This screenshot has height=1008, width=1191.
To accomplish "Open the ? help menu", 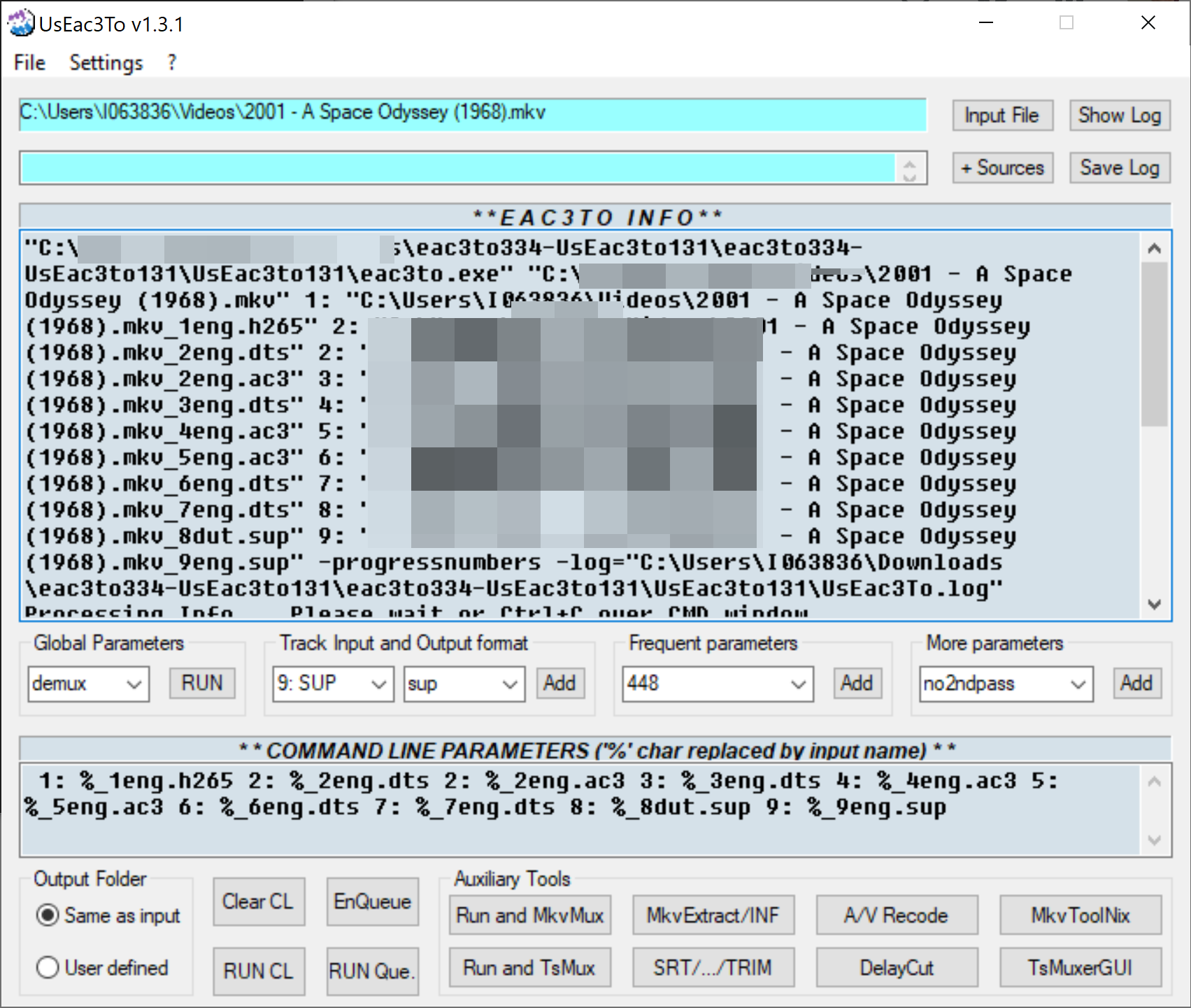I will pos(172,63).
